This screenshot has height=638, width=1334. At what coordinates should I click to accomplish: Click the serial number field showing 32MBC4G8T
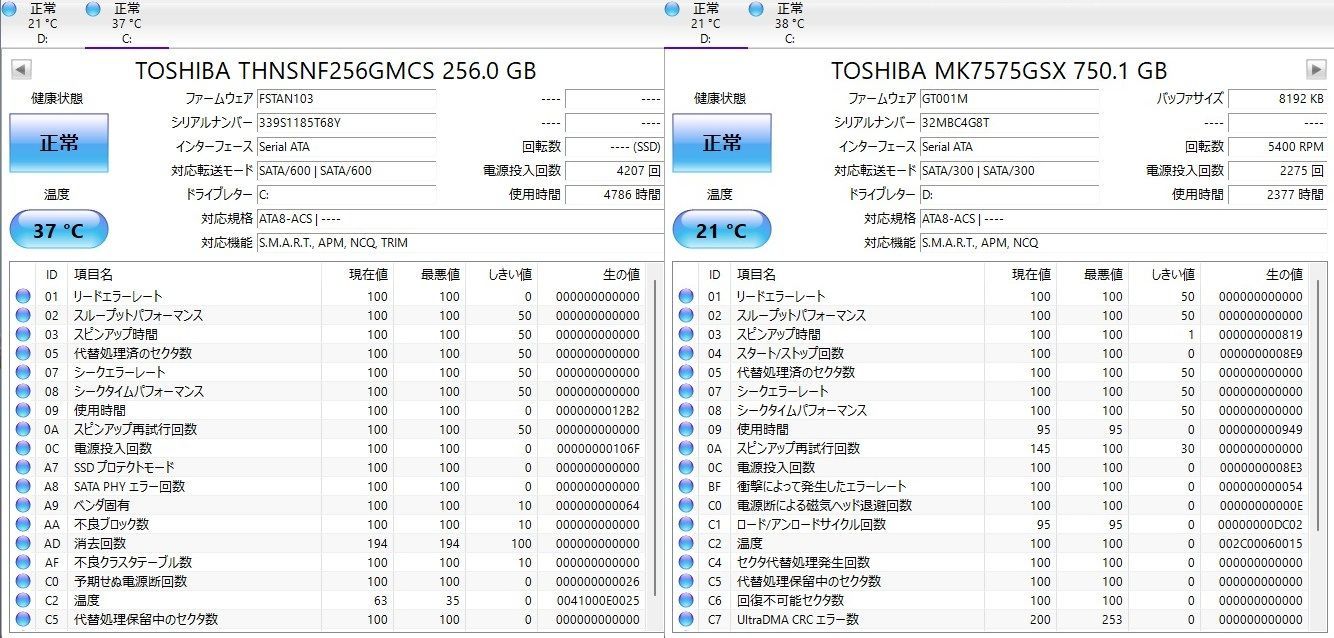point(1010,123)
